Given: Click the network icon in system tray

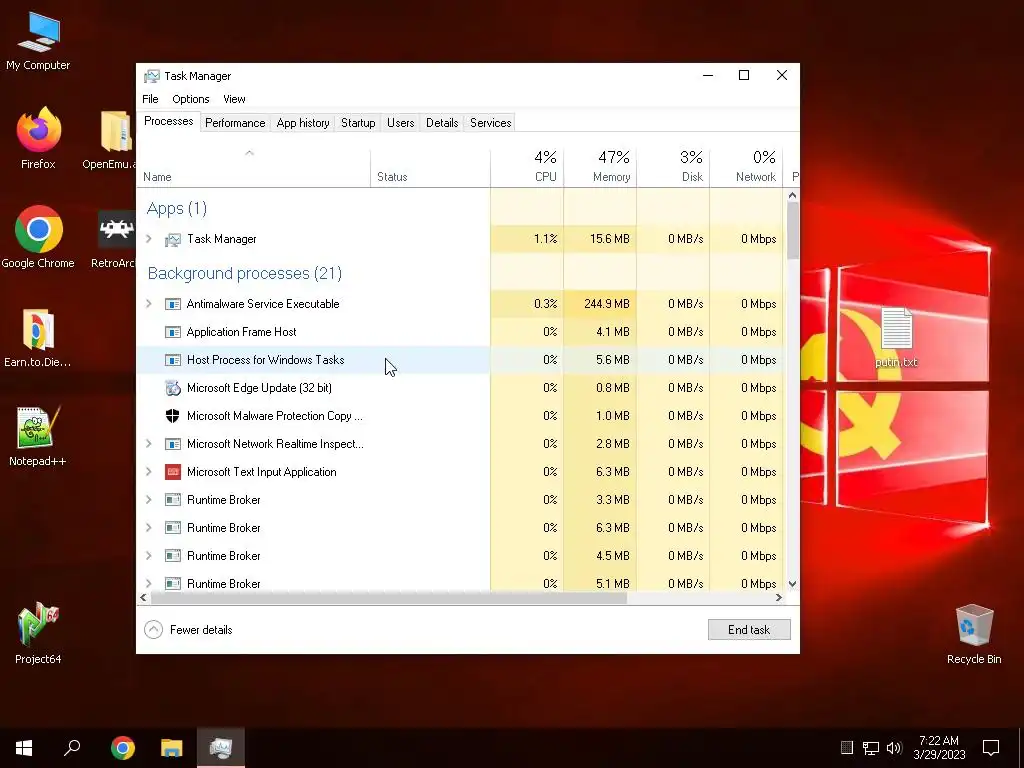Looking at the screenshot, I should click(871, 748).
